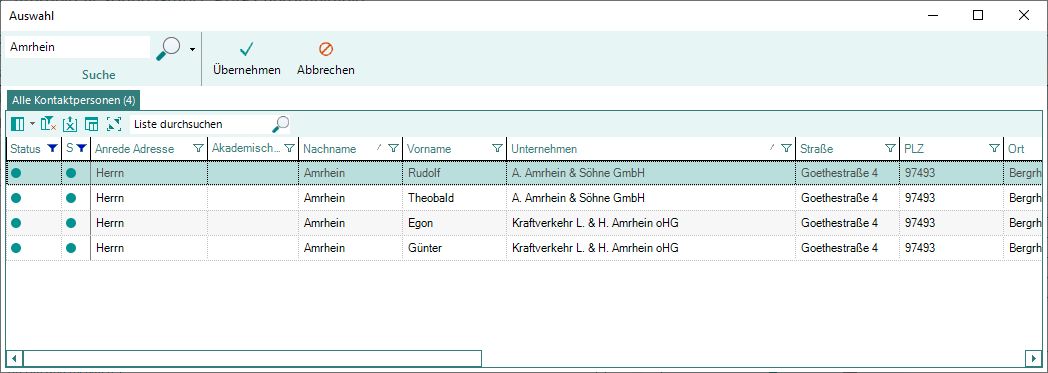Click the Status dot in Günter's row
1048x373 pixels.
16,248
